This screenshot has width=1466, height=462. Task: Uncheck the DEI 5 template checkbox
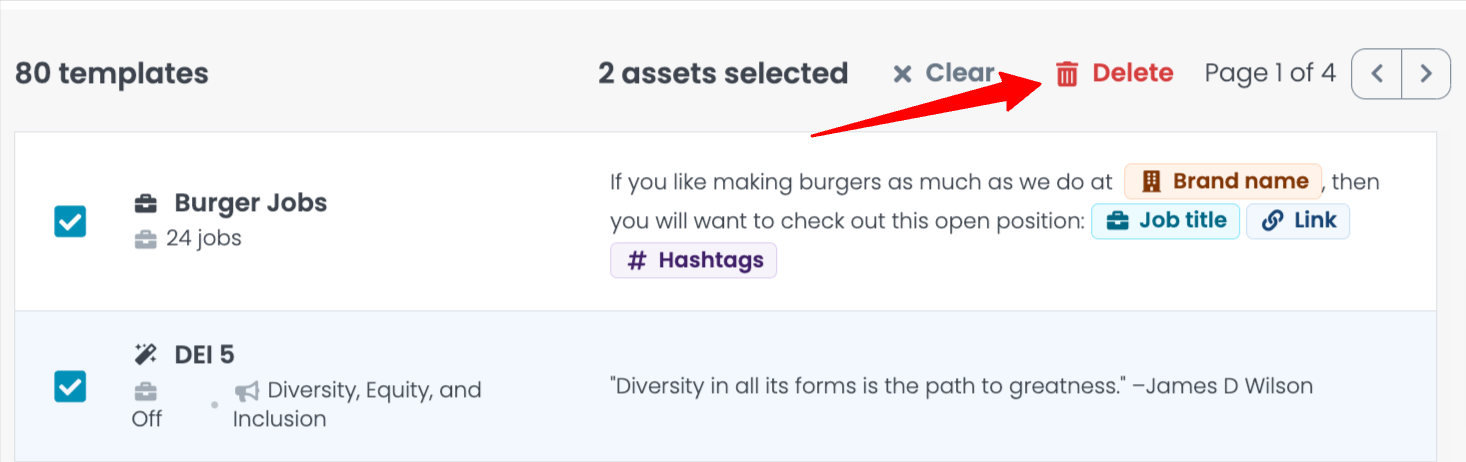(x=70, y=385)
